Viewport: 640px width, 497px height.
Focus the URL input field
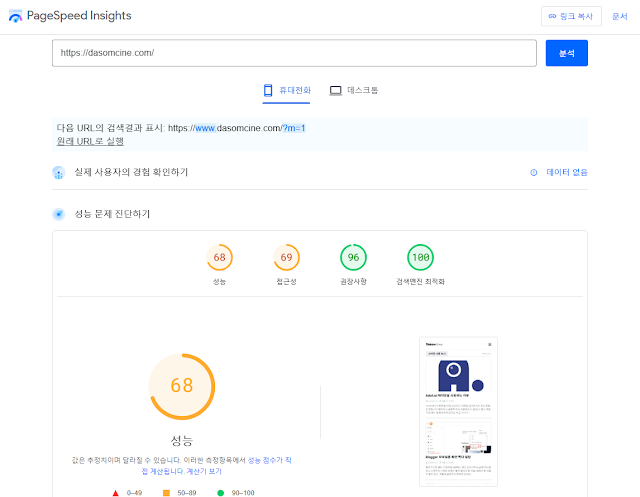[x=294, y=53]
